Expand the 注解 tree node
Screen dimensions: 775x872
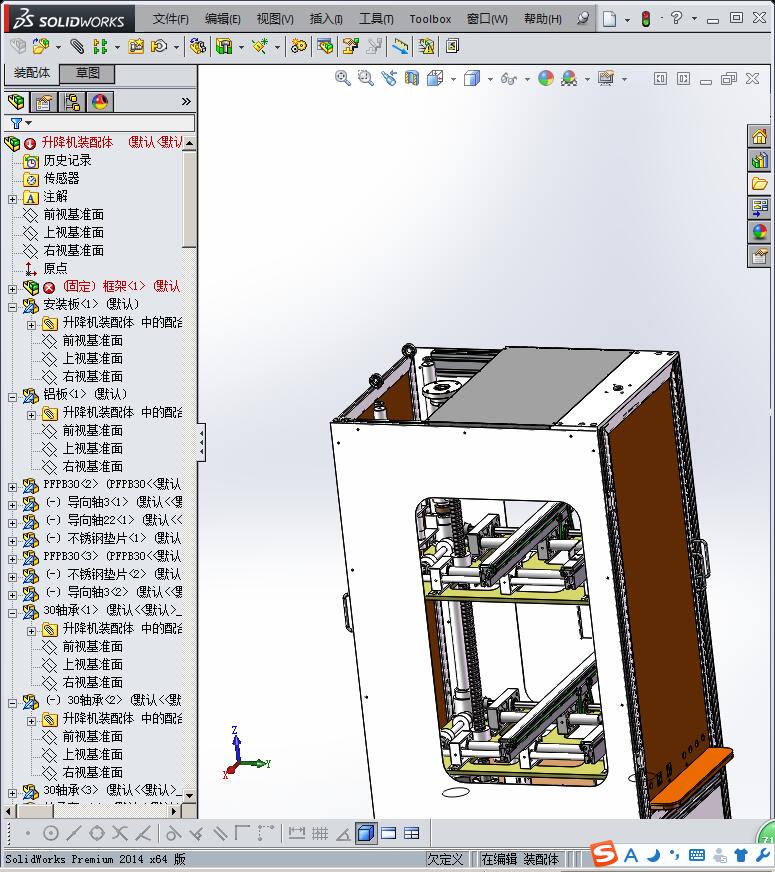[13, 199]
